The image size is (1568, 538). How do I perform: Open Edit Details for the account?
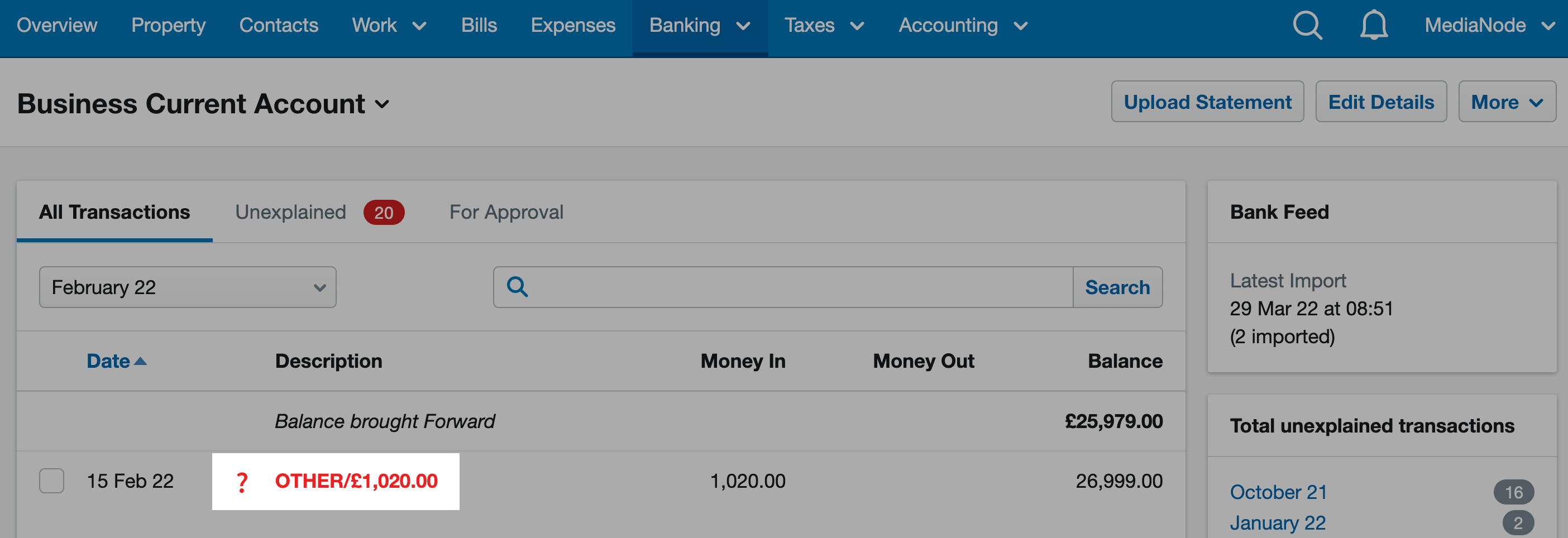tap(1381, 102)
